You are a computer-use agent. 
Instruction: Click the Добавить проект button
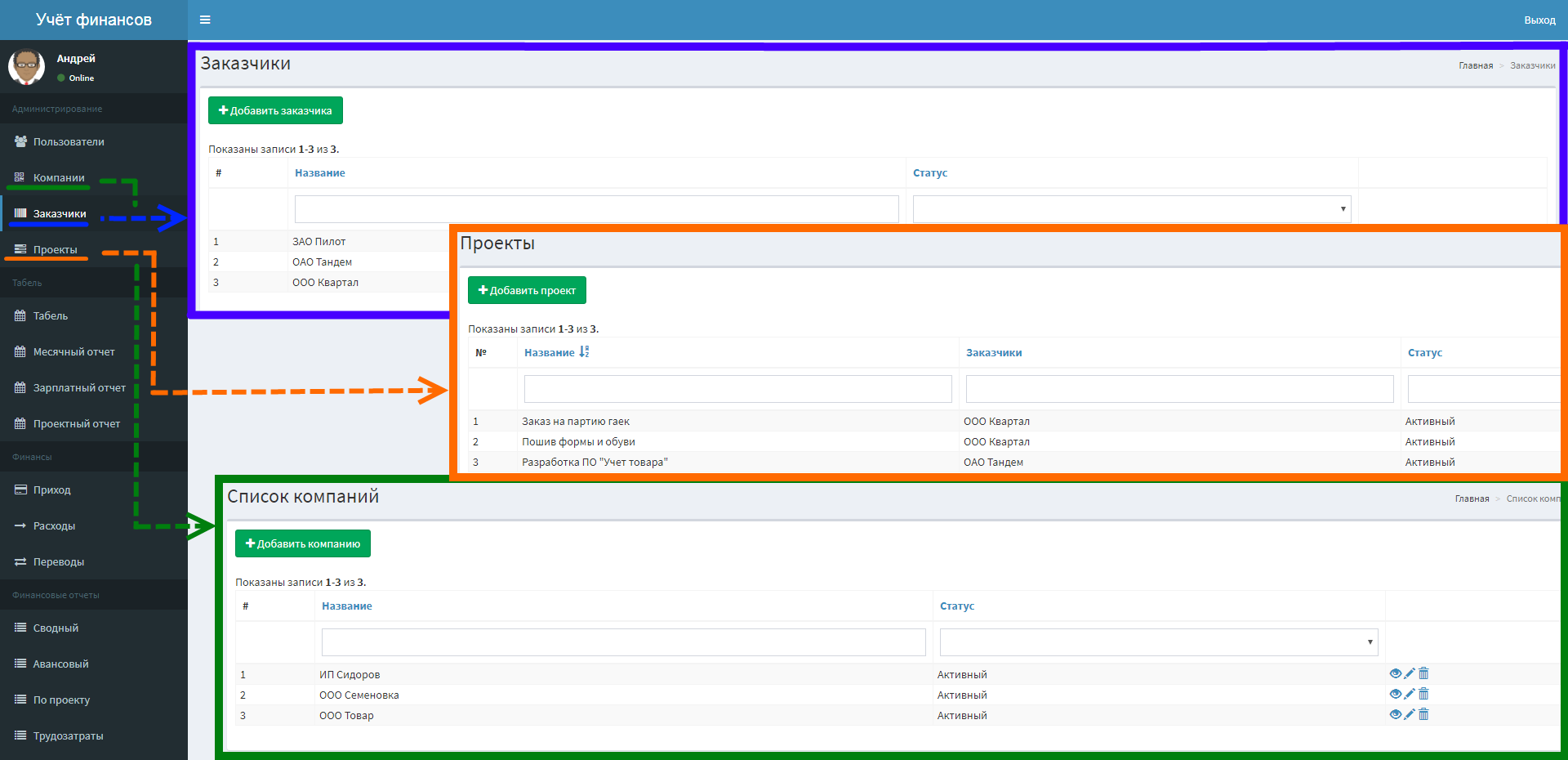(x=527, y=290)
